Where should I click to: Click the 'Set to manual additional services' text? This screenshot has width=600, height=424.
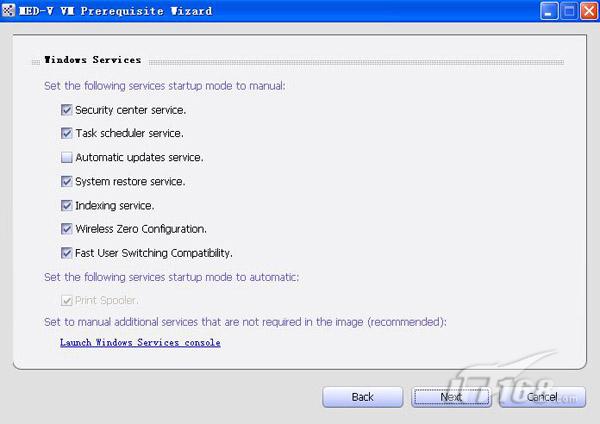click(x=245, y=322)
